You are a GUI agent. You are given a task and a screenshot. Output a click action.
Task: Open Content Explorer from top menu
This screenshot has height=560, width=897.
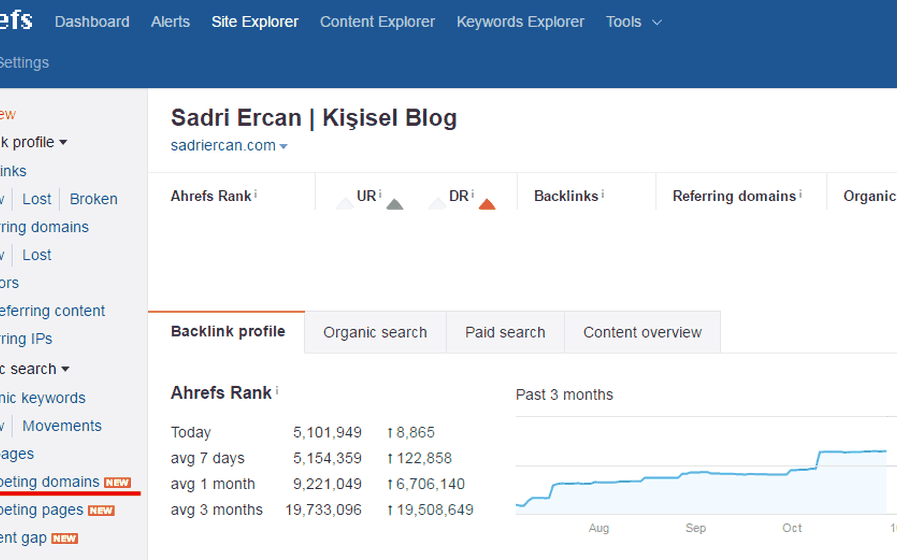tap(377, 22)
